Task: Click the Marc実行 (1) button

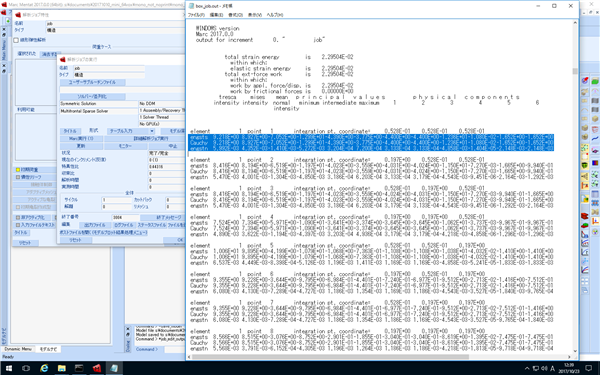Action: [x=81, y=139]
